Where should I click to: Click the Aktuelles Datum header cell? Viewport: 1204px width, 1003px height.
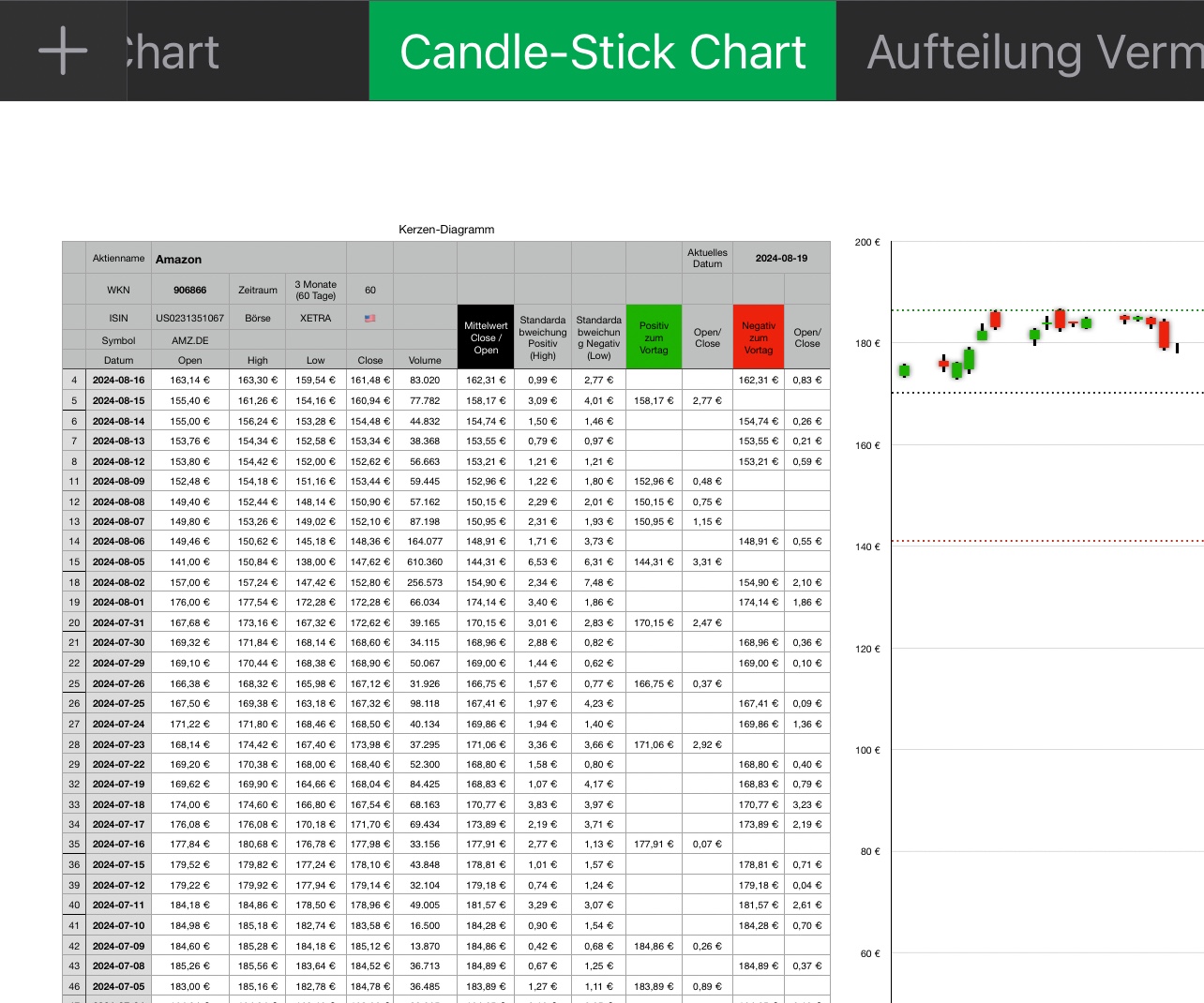(708, 258)
